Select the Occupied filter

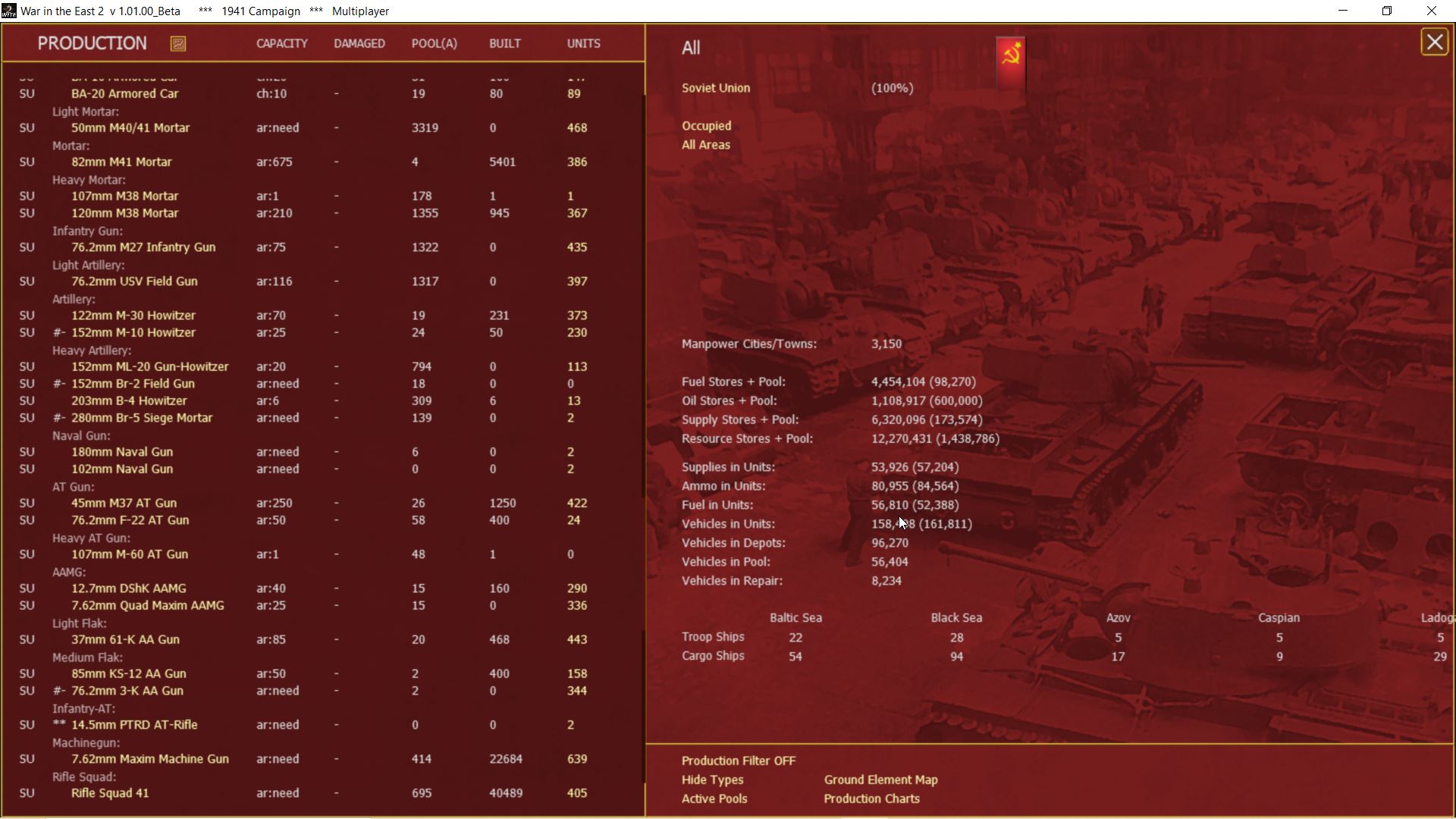click(x=706, y=126)
